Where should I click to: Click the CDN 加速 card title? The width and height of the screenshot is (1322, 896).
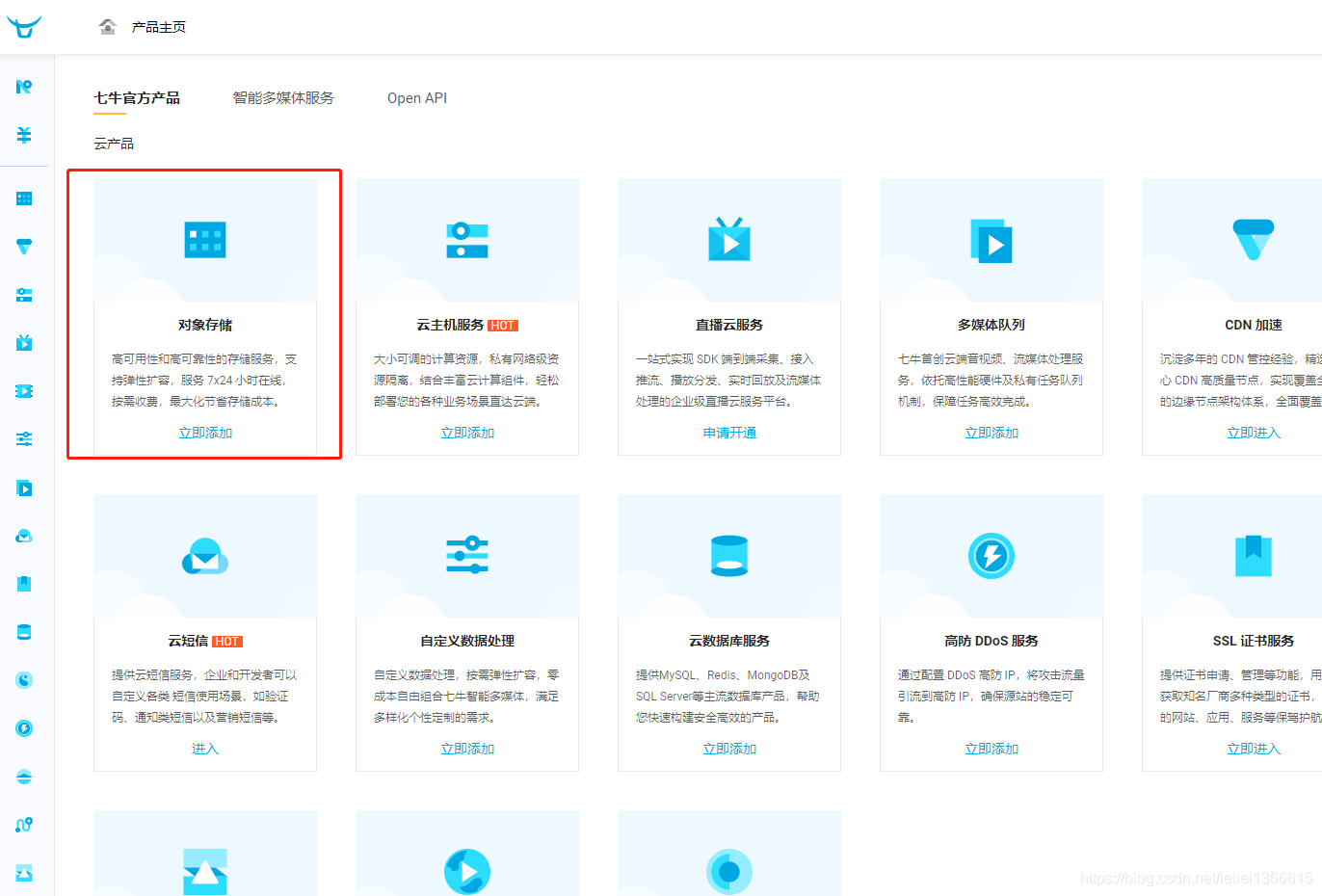[1254, 325]
